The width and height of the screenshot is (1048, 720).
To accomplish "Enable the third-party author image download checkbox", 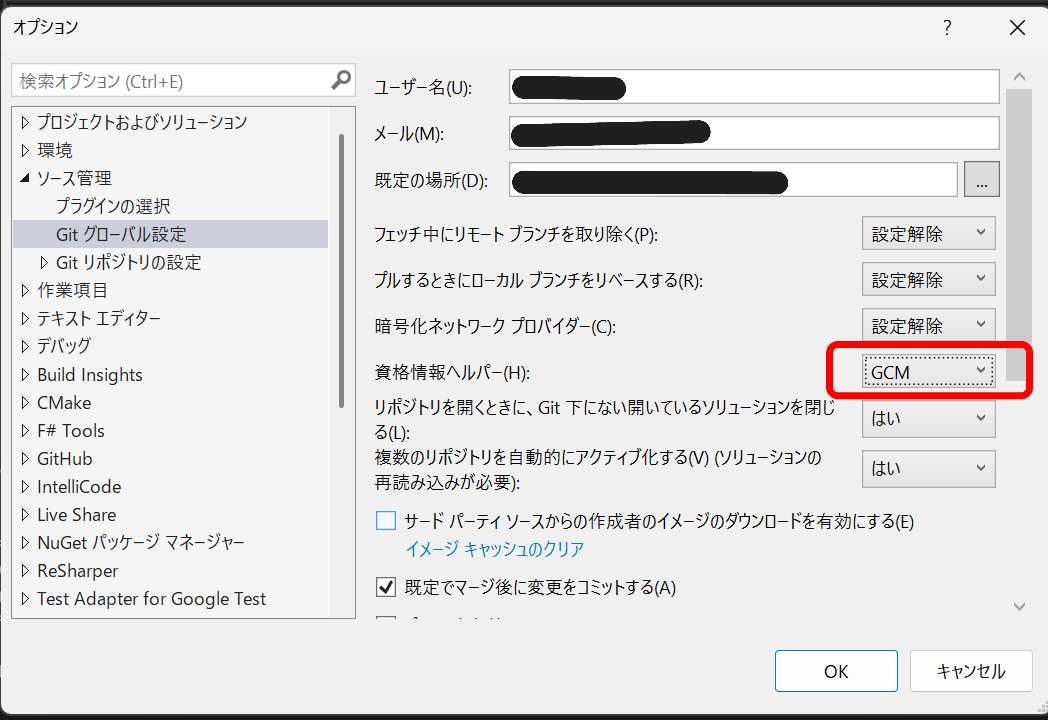I will click(x=385, y=521).
